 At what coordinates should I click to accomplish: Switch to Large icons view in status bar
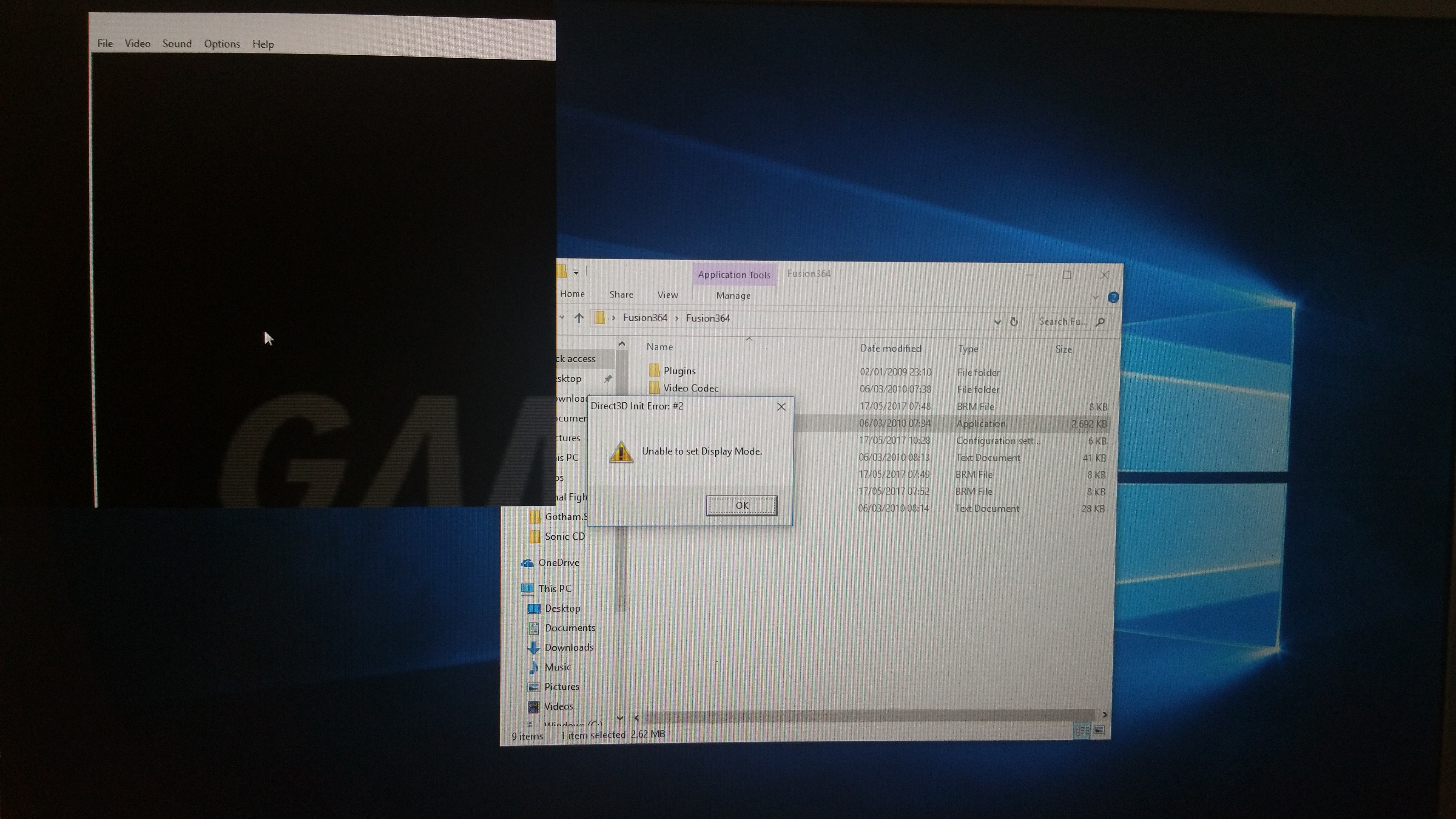(x=1099, y=730)
